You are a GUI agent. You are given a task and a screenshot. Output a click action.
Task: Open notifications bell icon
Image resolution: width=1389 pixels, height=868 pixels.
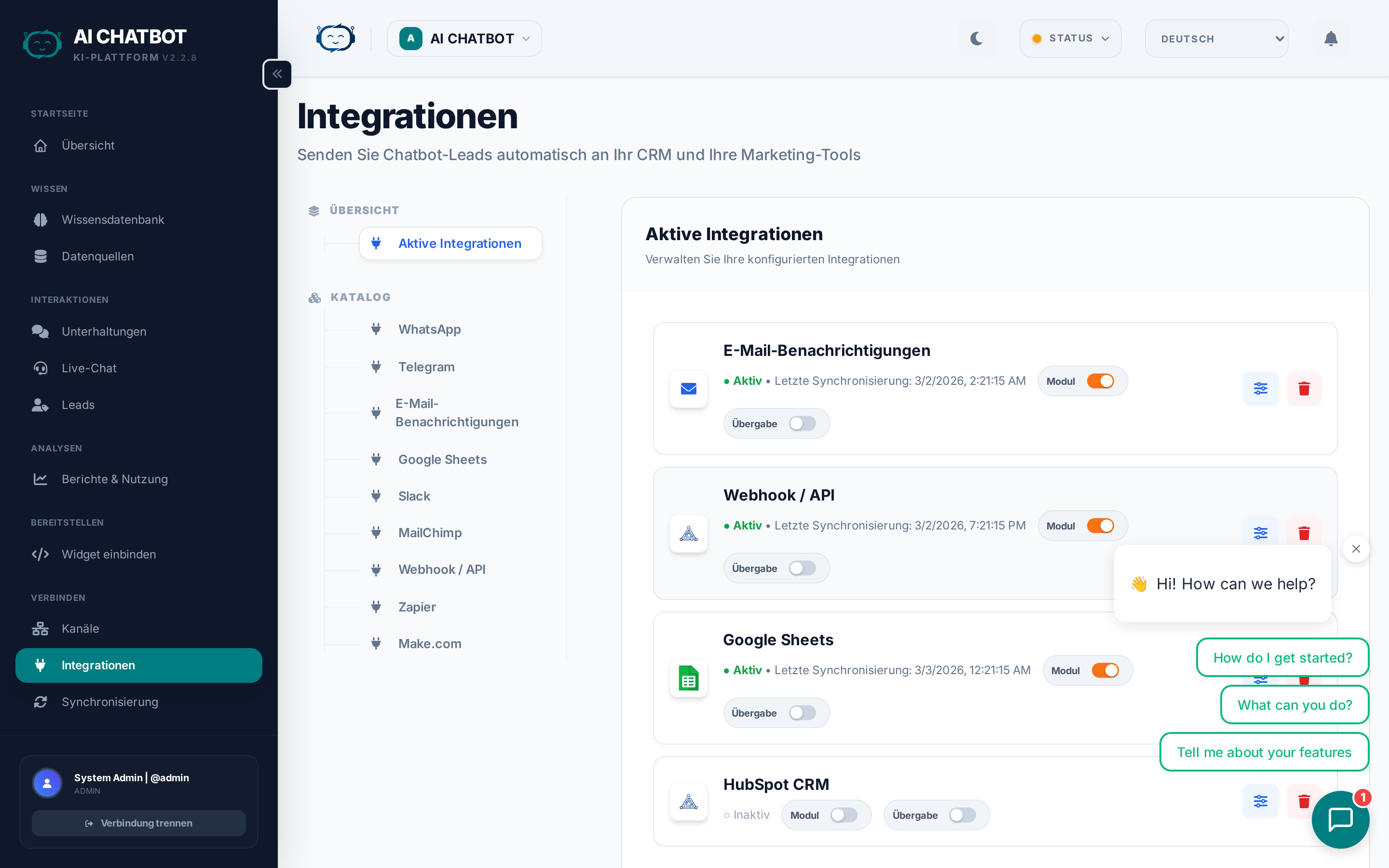1331,39
